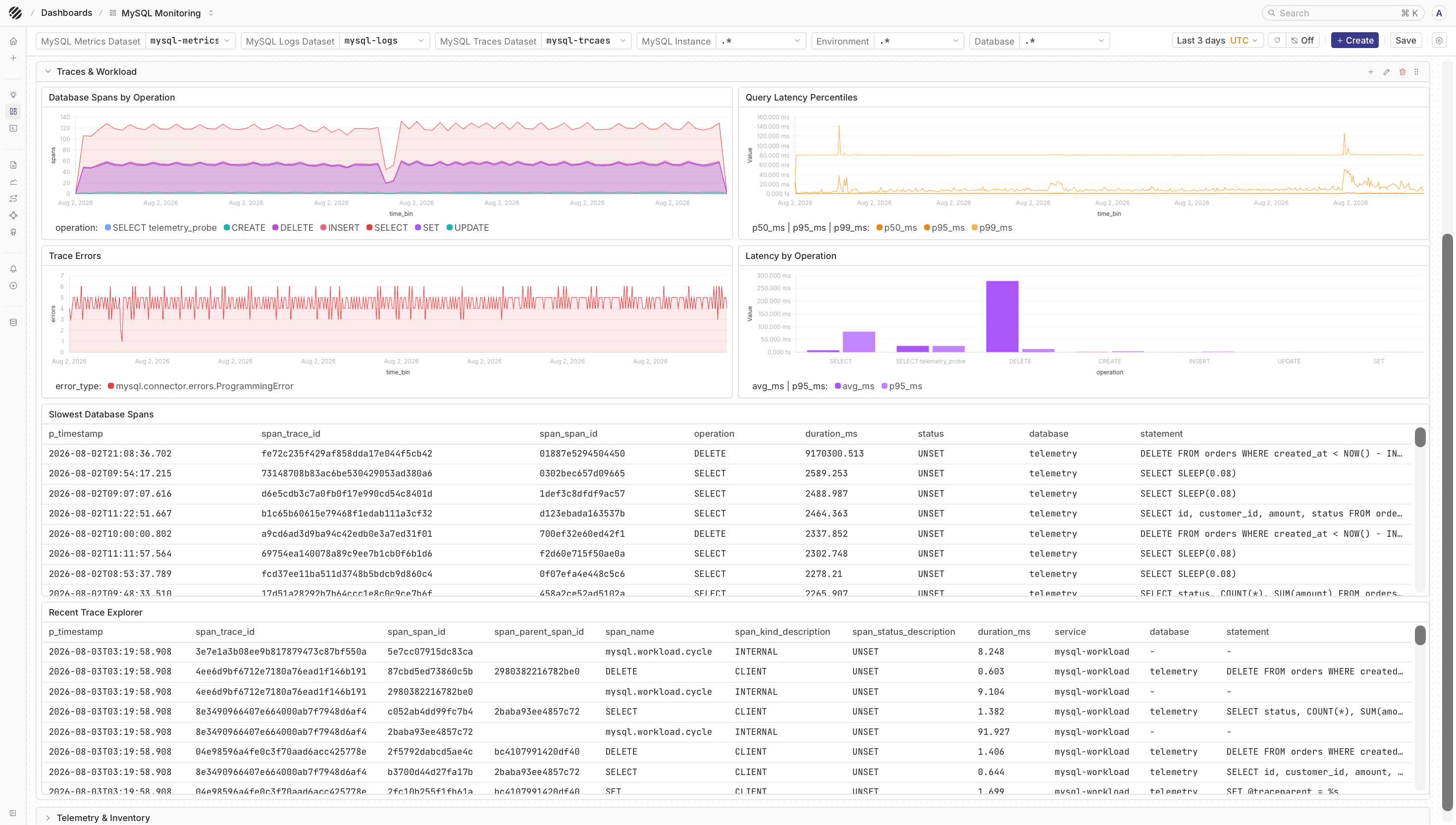1456x825 pixels.
Task: Click the striped app logo
Action: point(15,12)
